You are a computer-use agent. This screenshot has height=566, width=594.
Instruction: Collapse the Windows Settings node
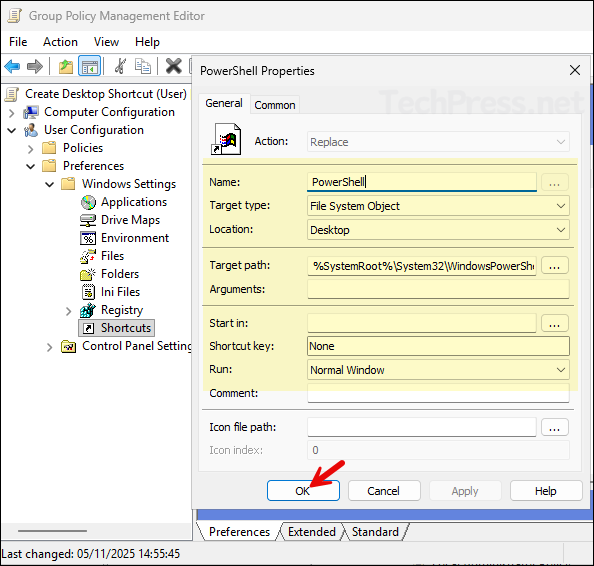50,184
